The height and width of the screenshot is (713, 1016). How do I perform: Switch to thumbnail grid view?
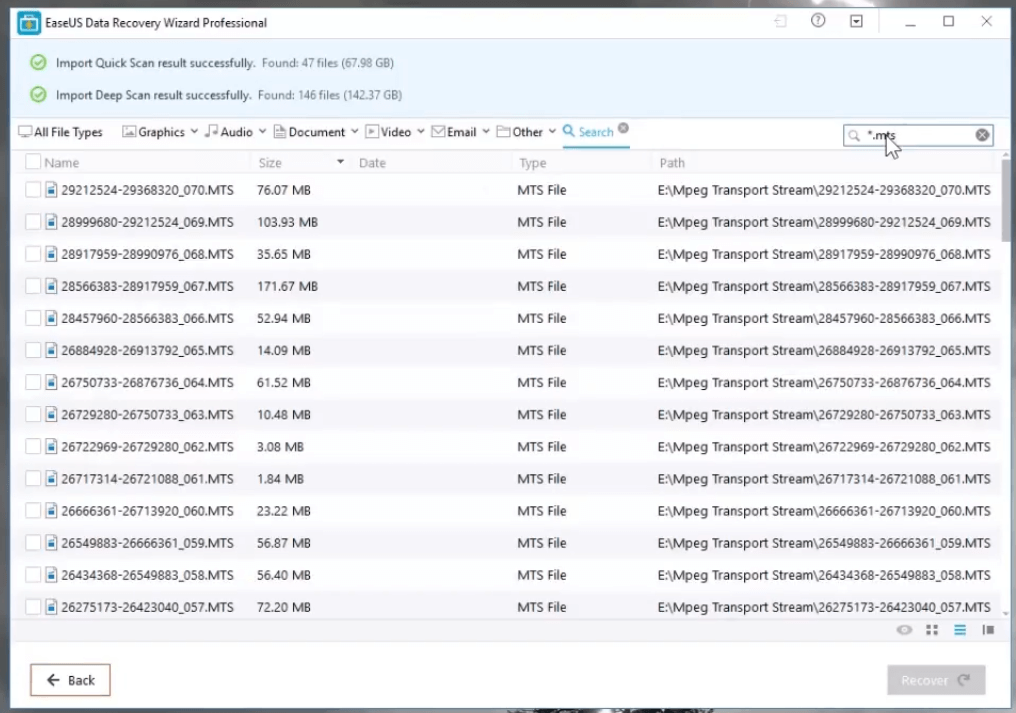click(x=932, y=630)
